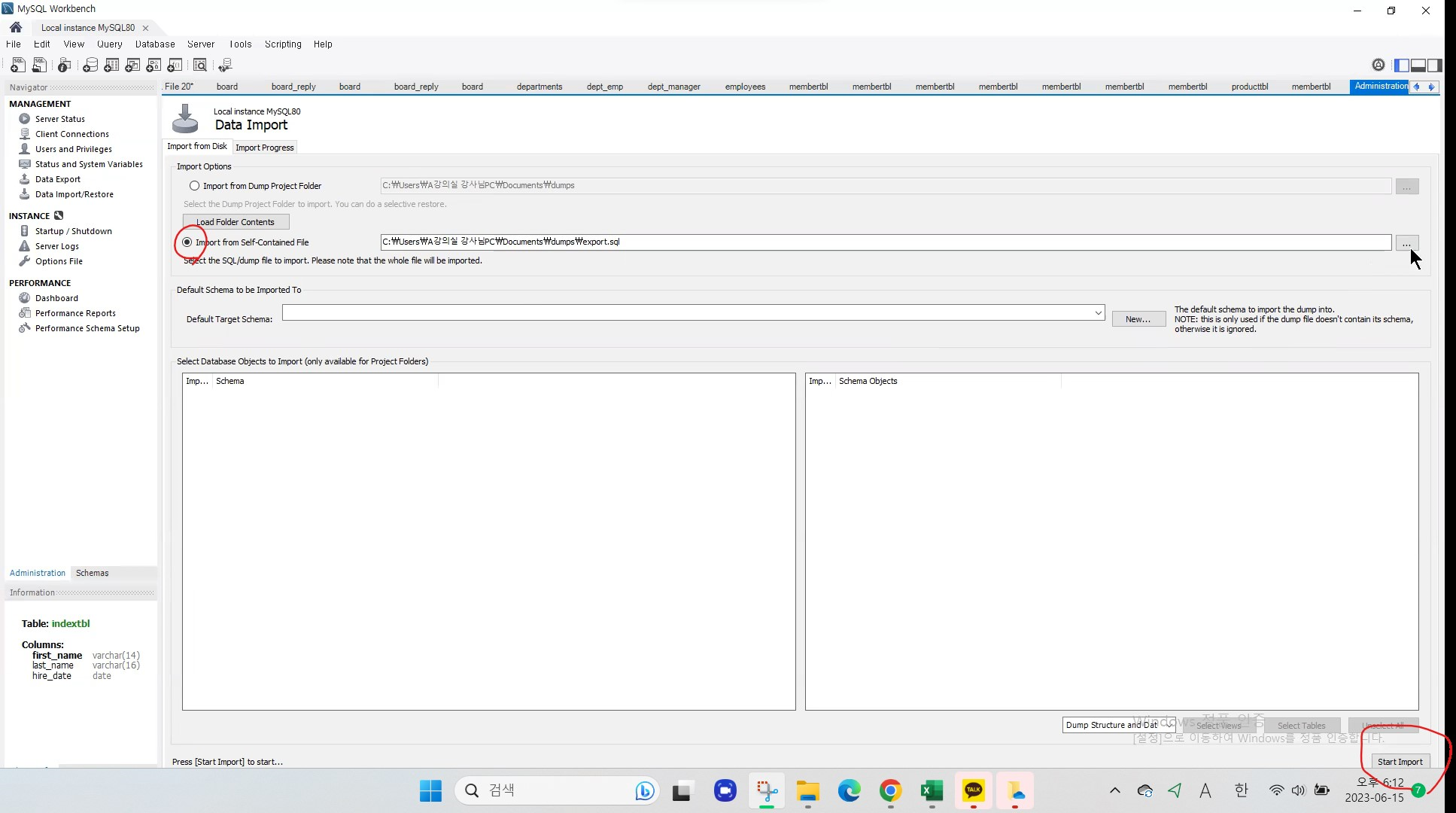The image size is (1456, 813).
Task: Select Import from Self-Contained File option
Action: (187, 242)
